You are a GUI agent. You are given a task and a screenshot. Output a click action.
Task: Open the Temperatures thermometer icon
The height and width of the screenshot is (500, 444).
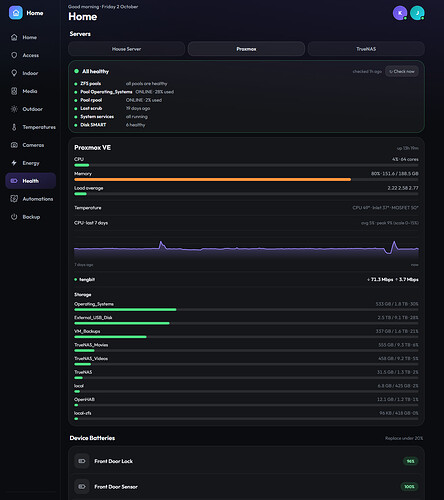pyautogui.click(x=14, y=127)
